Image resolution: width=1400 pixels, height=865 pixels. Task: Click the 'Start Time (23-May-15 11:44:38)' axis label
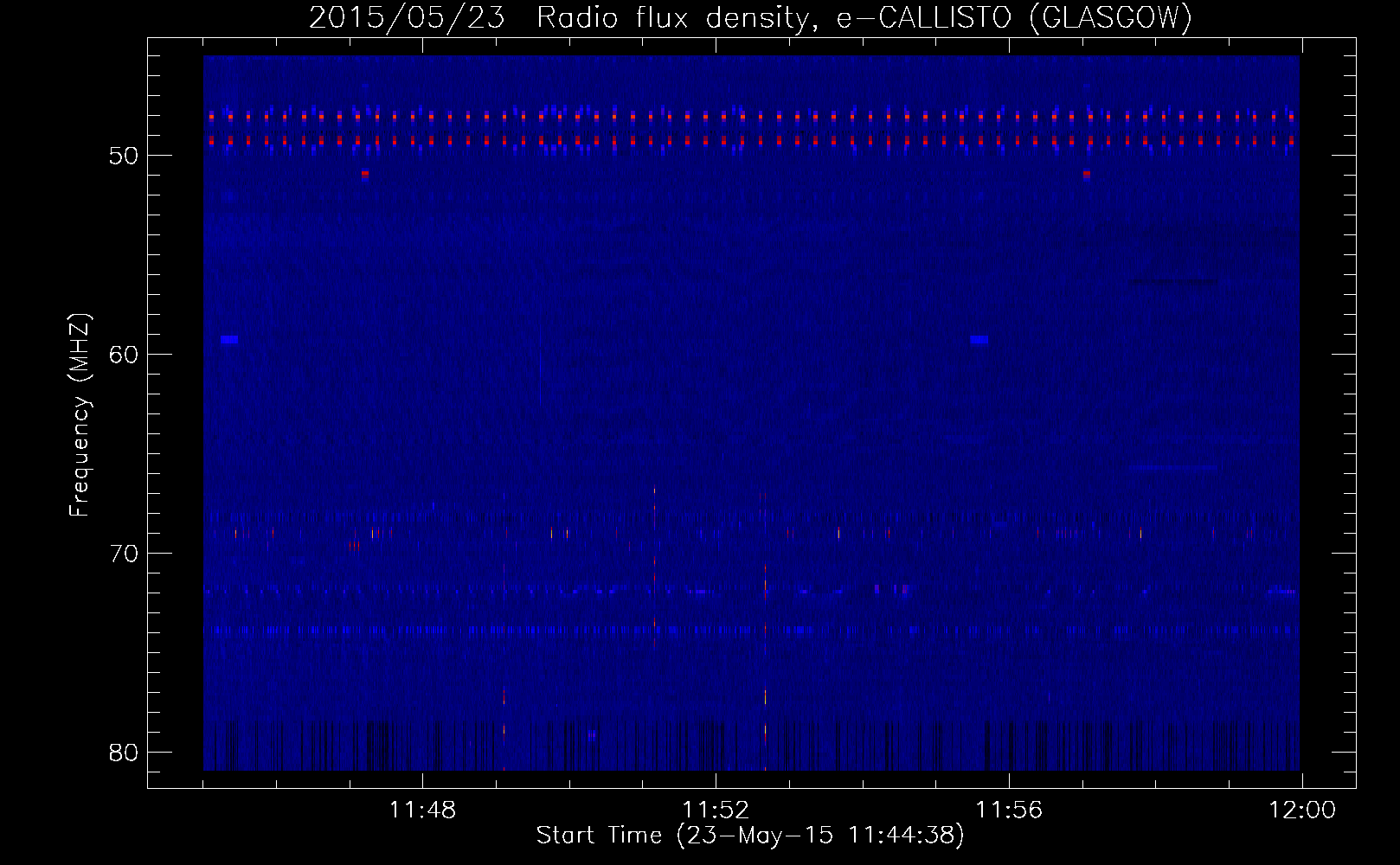coord(750,836)
